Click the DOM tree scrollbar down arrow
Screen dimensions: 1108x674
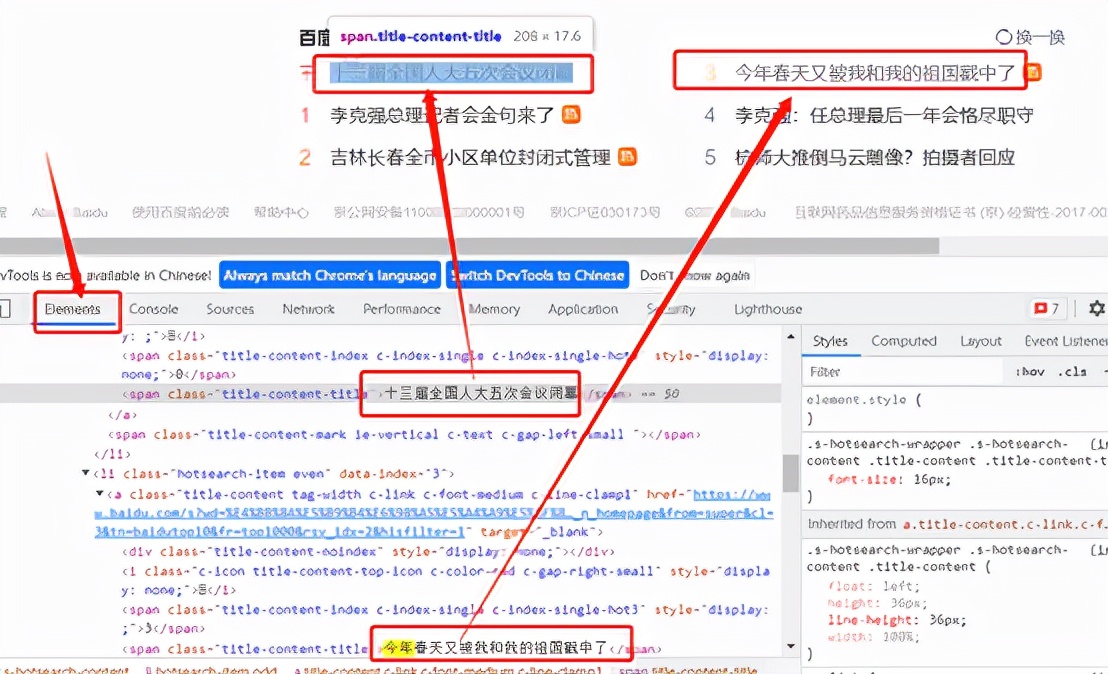click(791, 646)
